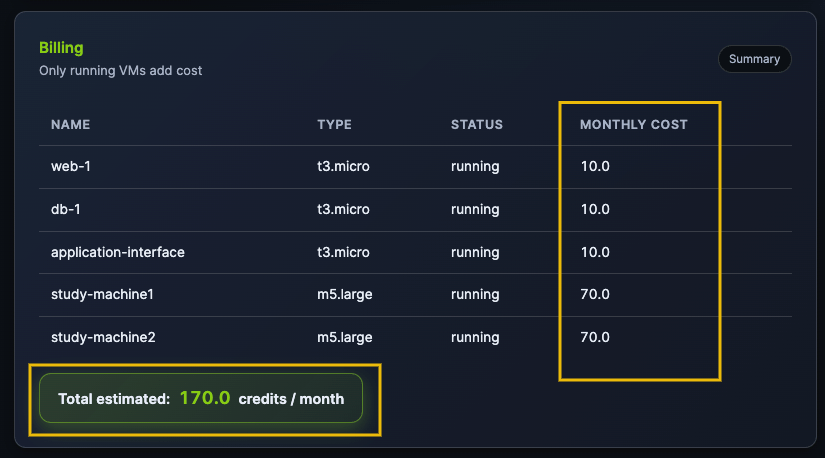Screen dimensions: 825x458
Task: Select the study-machine1 VM name
Action: click(103, 295)
